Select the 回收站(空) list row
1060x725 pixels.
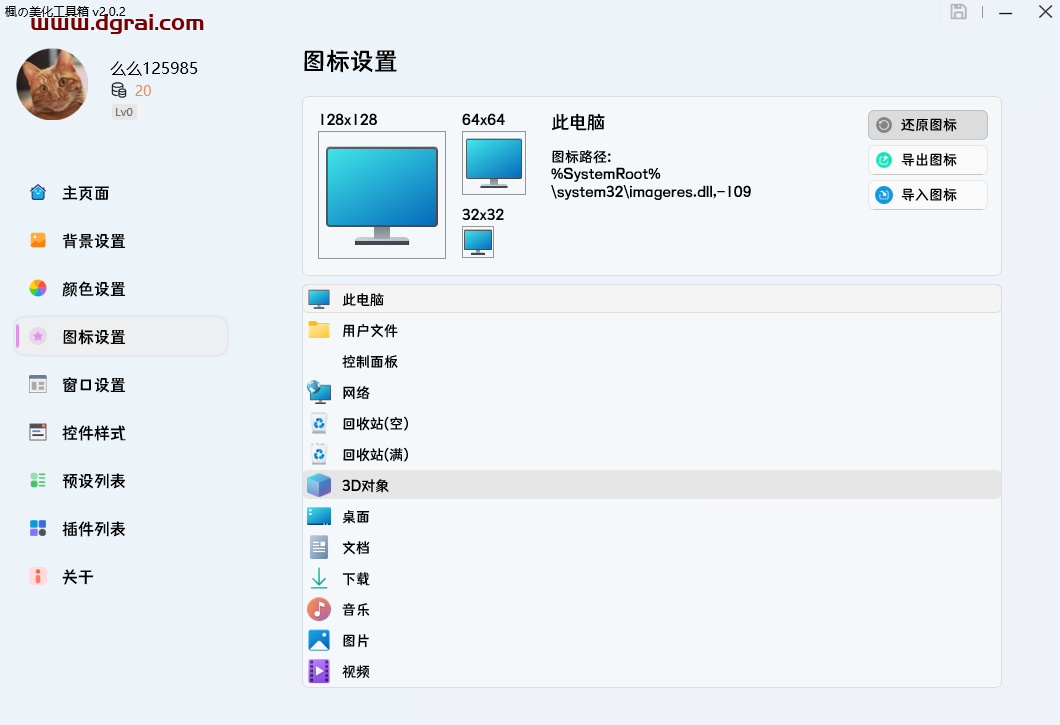tap(652, 424)
